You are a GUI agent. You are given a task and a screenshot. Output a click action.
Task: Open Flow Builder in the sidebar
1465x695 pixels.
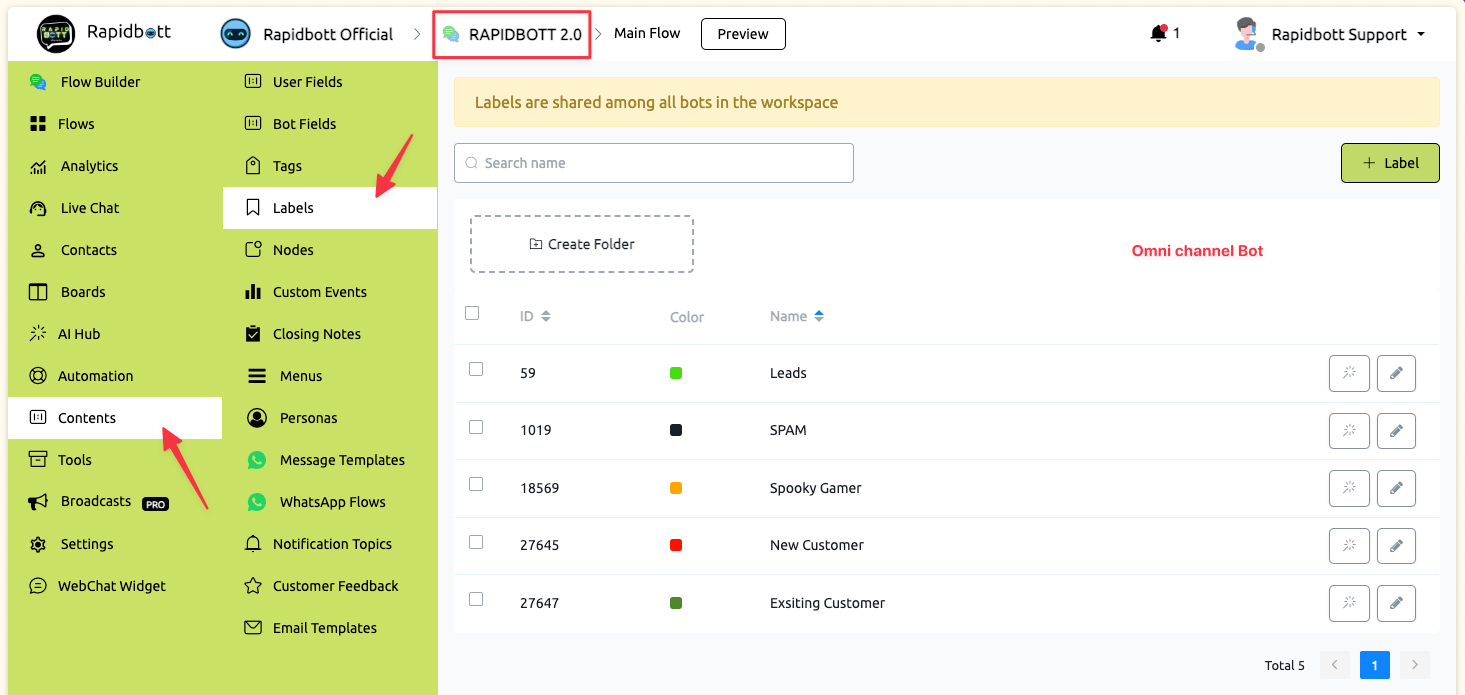click(x=100, y=82)
